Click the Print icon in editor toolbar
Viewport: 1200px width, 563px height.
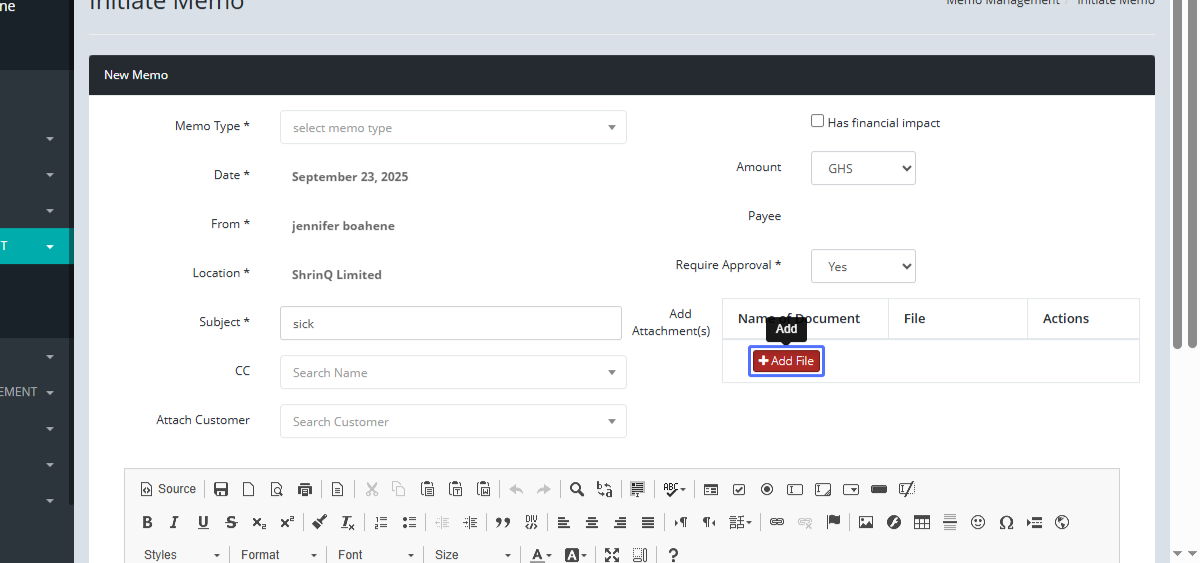tap(305, 489)
